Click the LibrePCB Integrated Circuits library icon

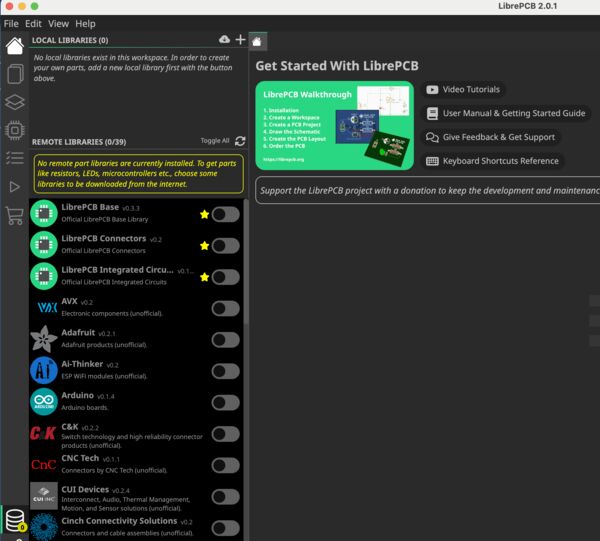click(x=44, y=276)
